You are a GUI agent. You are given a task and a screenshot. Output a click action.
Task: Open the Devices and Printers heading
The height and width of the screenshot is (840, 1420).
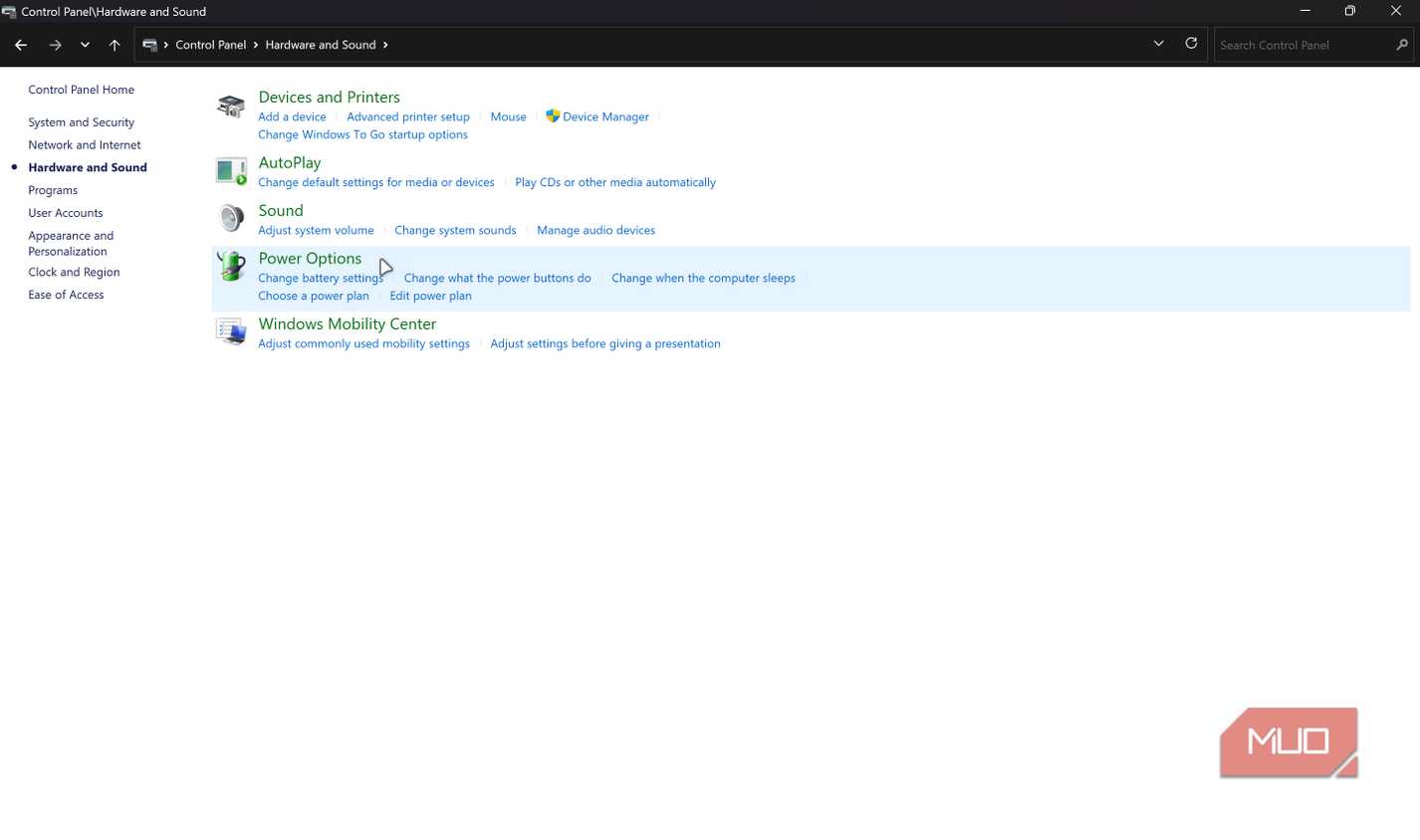[x=330, y=97]
